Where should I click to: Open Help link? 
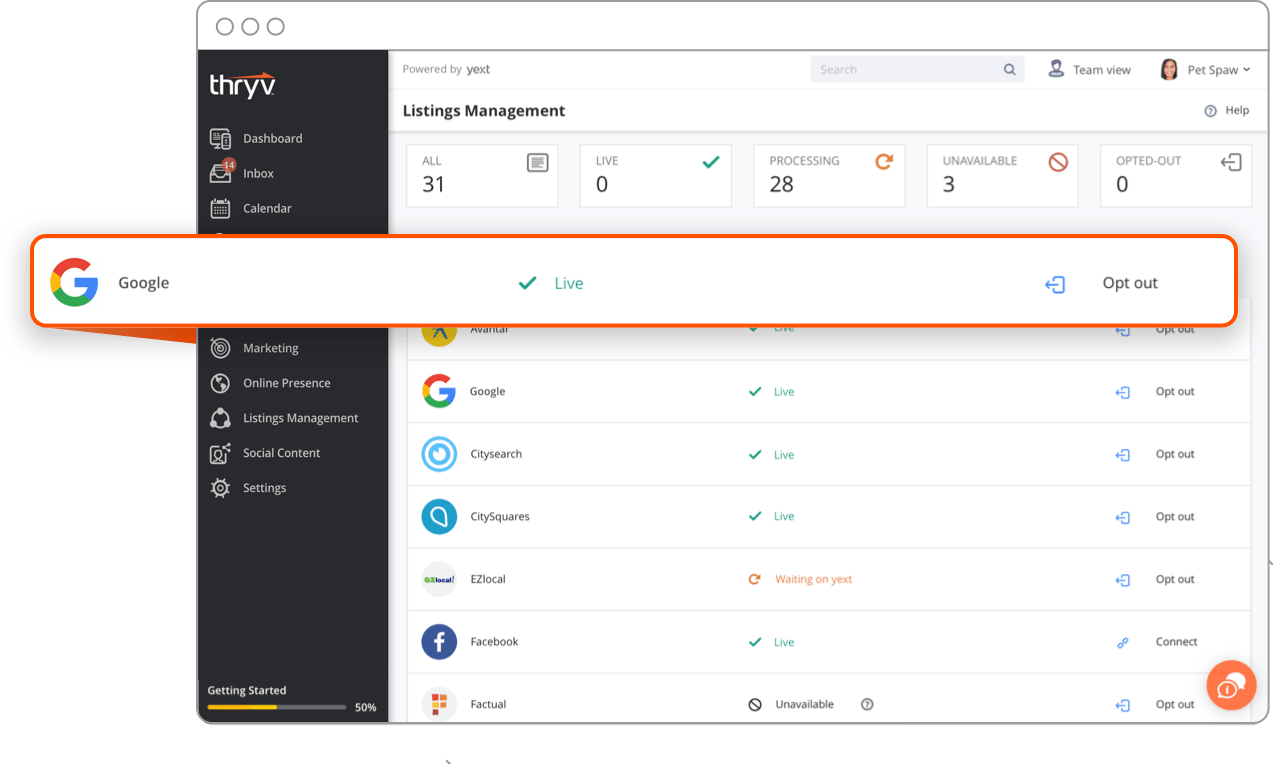(1237, 110)
